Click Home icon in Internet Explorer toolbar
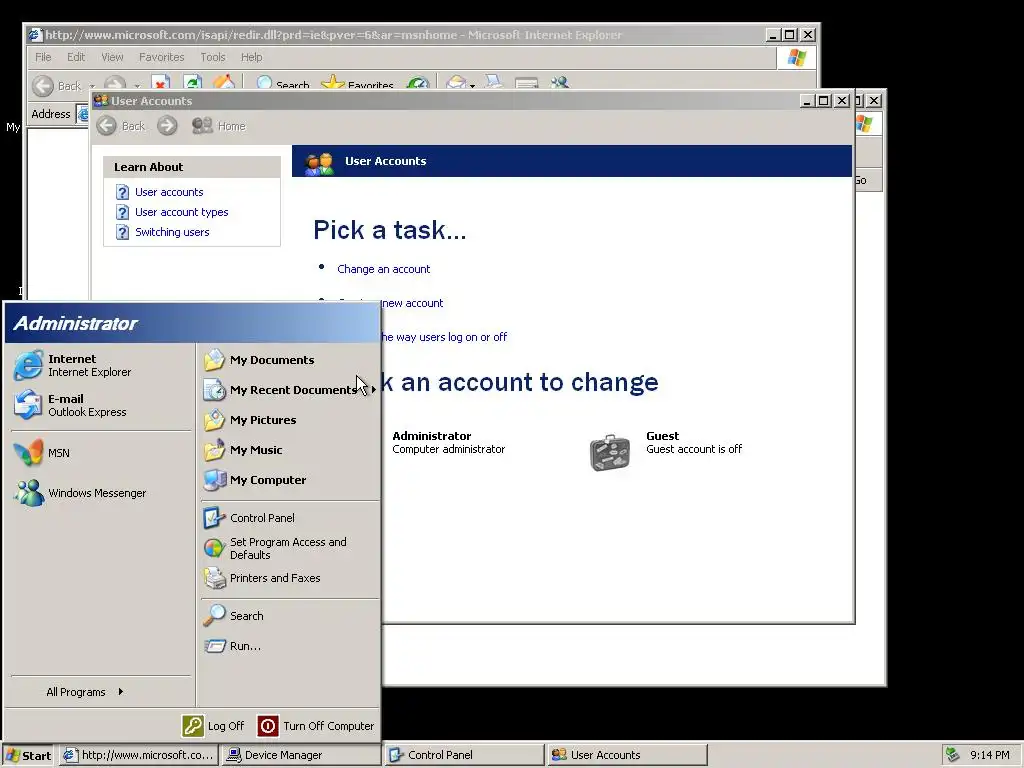Image resolution: width=1024 pixels, height=768 pixels. pos(224,82)
